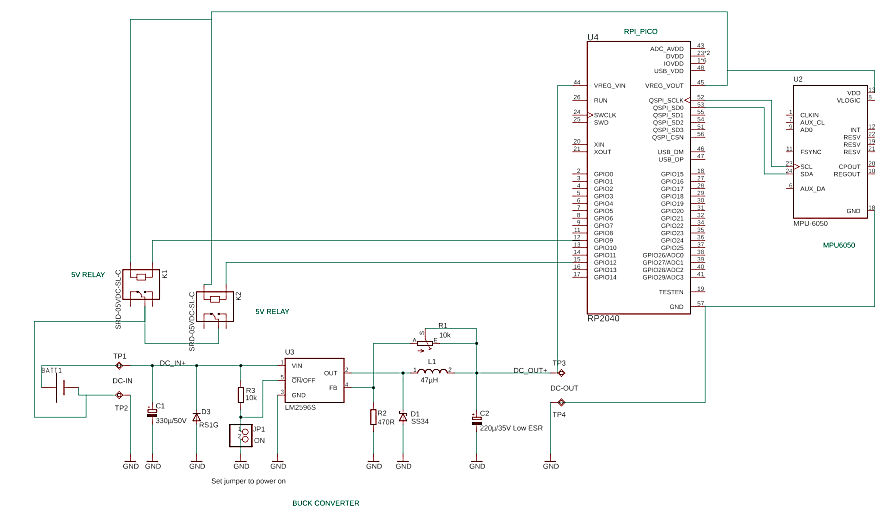Select the U3 LM2596S regulator block
The width and height of the screenshot is (885, 508).
(x=314, y=380)
